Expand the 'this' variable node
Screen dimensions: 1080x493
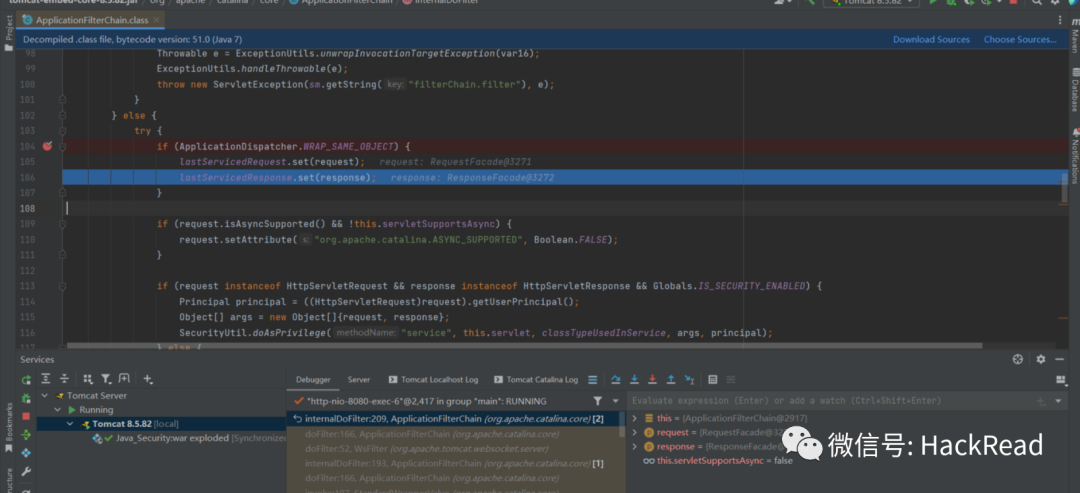pyautogui.click(x=634, y=418)
